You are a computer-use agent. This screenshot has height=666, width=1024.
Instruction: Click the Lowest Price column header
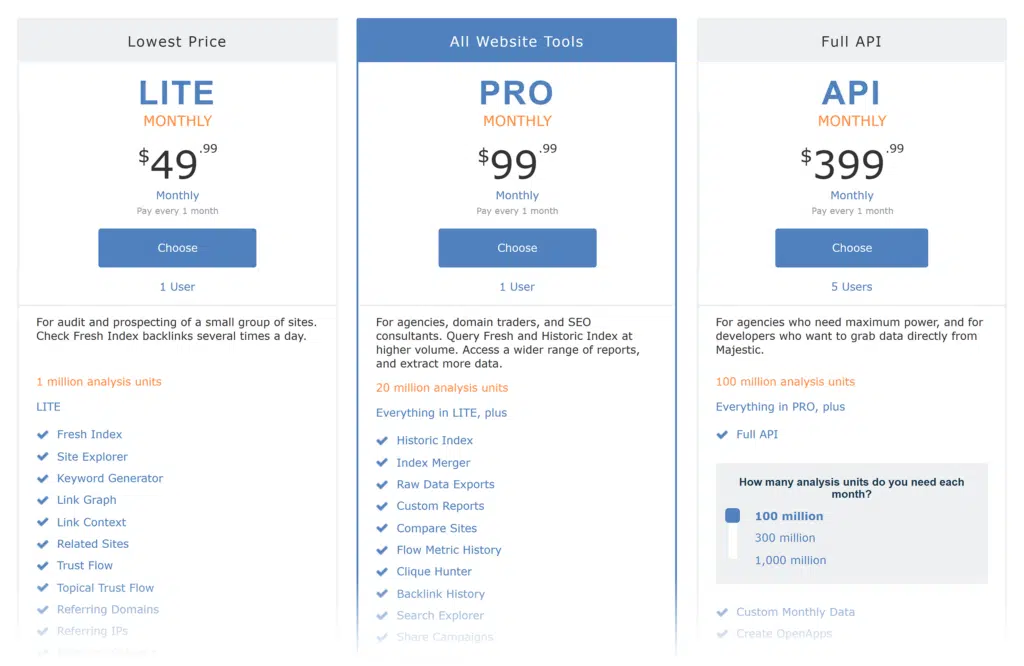177,42
